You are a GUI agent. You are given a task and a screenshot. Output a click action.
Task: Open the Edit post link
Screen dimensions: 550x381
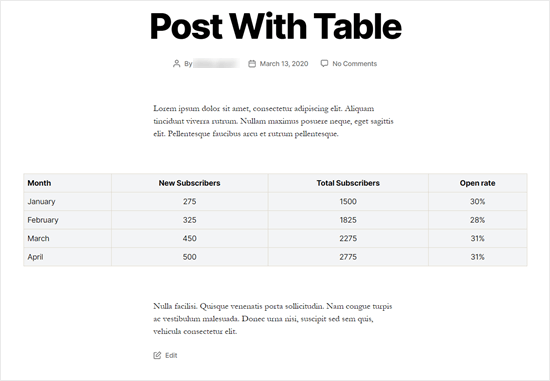171,355
